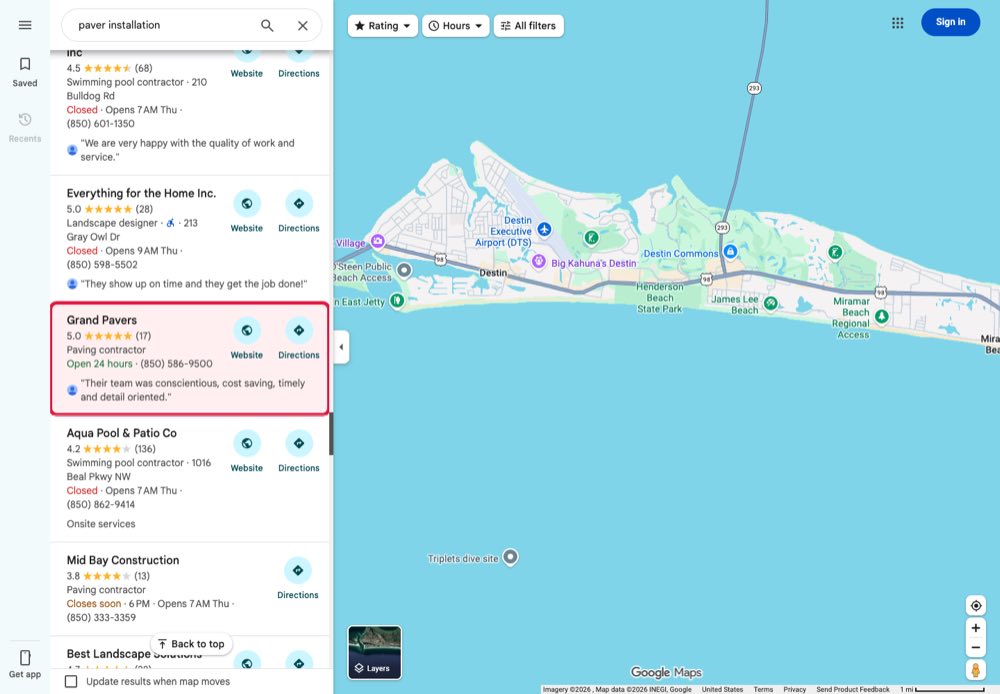Screen dimensions: 1000x694
Task: Show your current location on map
Action: [x=976, y=605]
